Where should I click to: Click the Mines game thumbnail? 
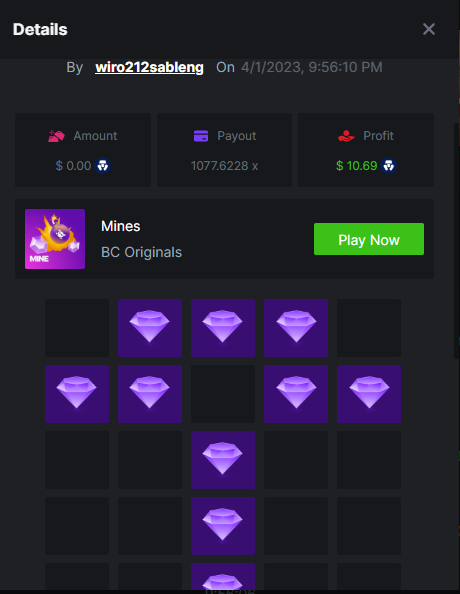click(55, 239)
